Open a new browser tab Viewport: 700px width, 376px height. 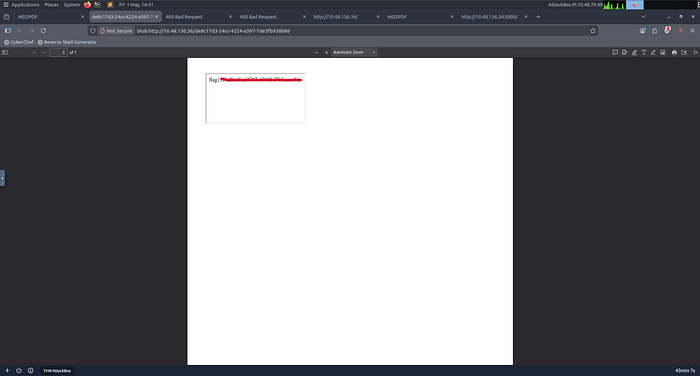(x=538, y=17)
